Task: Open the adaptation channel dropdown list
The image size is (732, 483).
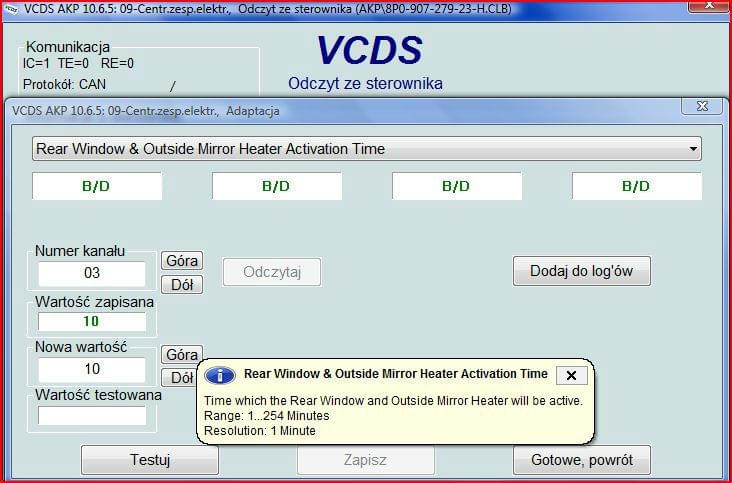Action: pyautogui.click(x=366, y=149)
